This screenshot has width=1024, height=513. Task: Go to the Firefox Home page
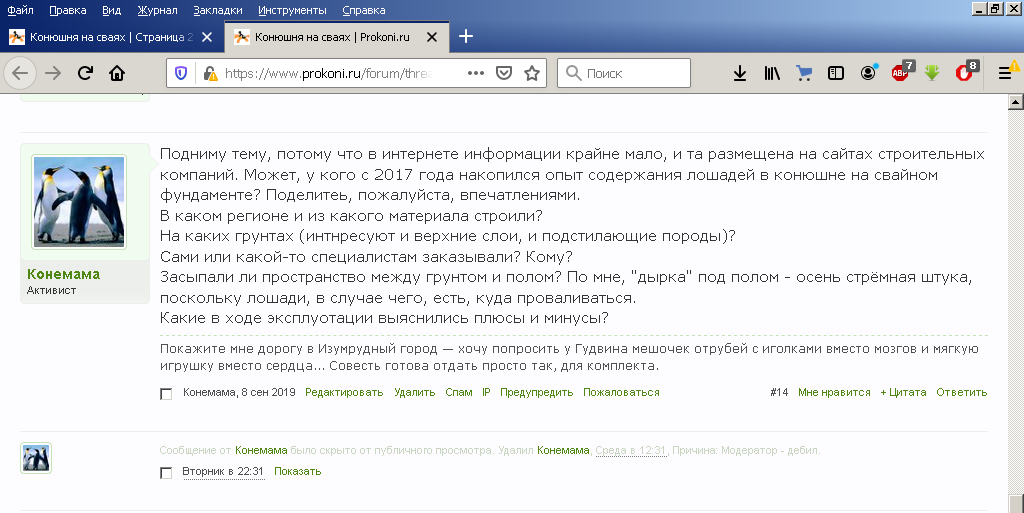point(117,73)
